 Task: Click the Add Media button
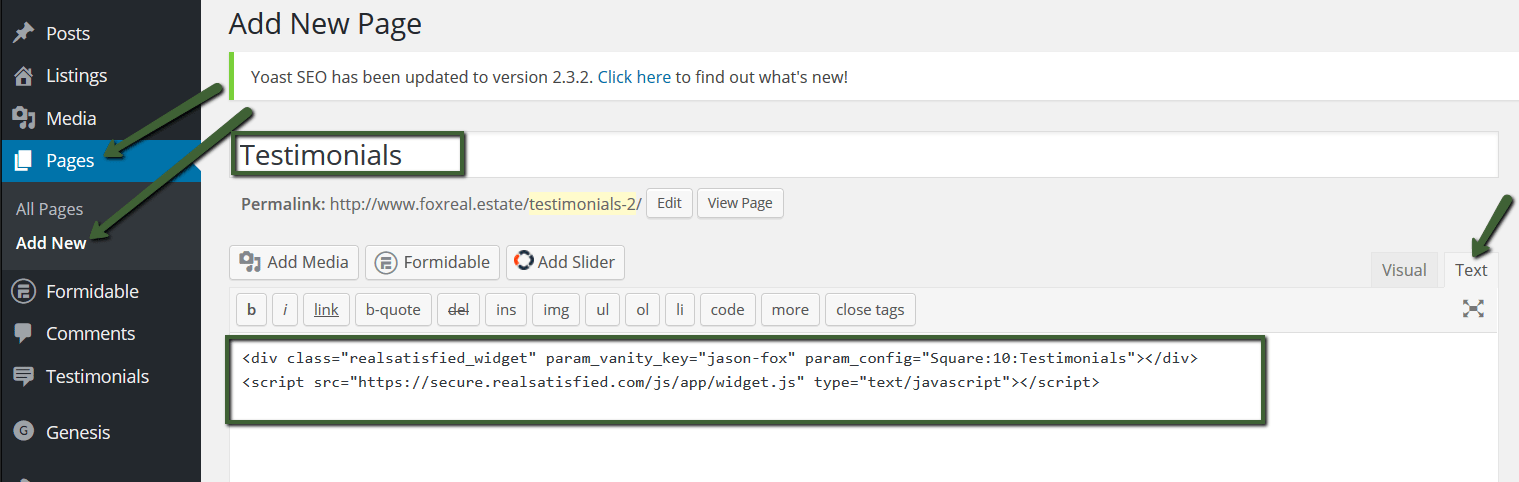pos(294,262)
